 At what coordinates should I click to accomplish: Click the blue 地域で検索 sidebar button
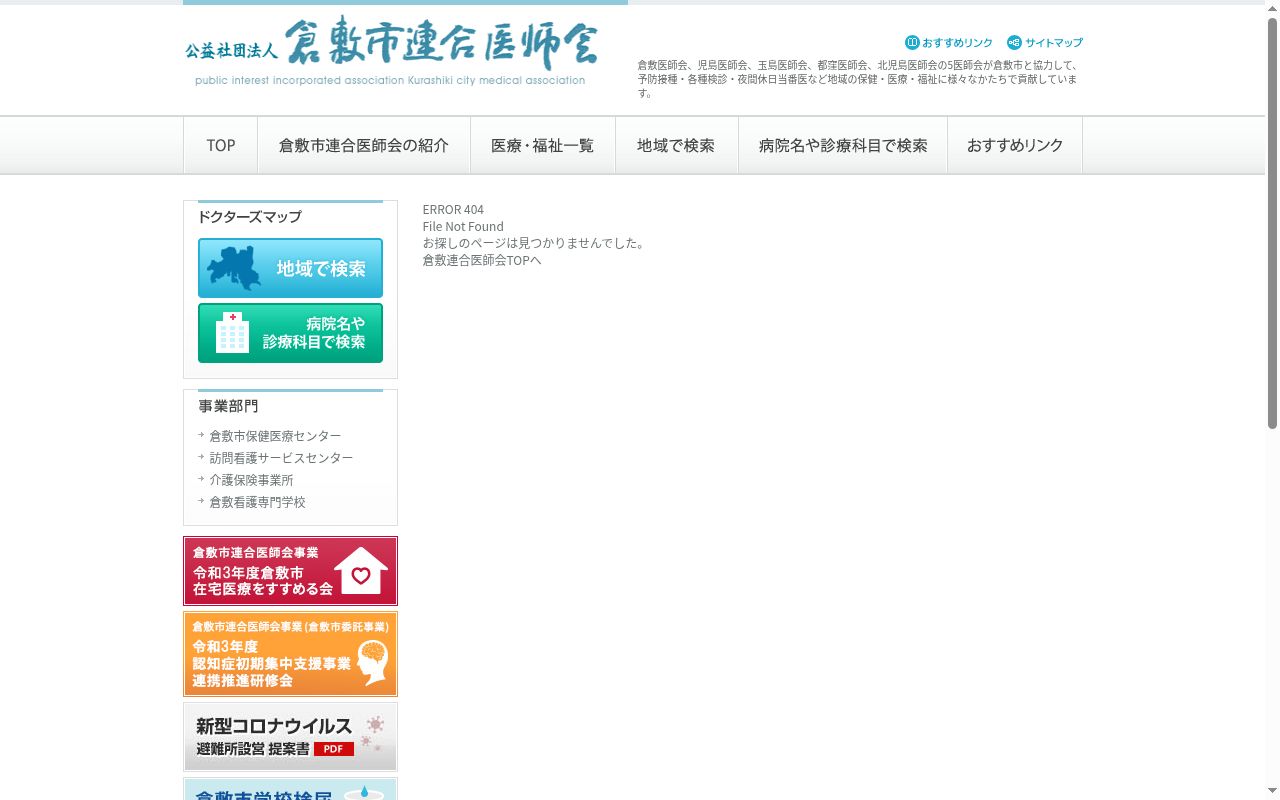coord(290,268)
